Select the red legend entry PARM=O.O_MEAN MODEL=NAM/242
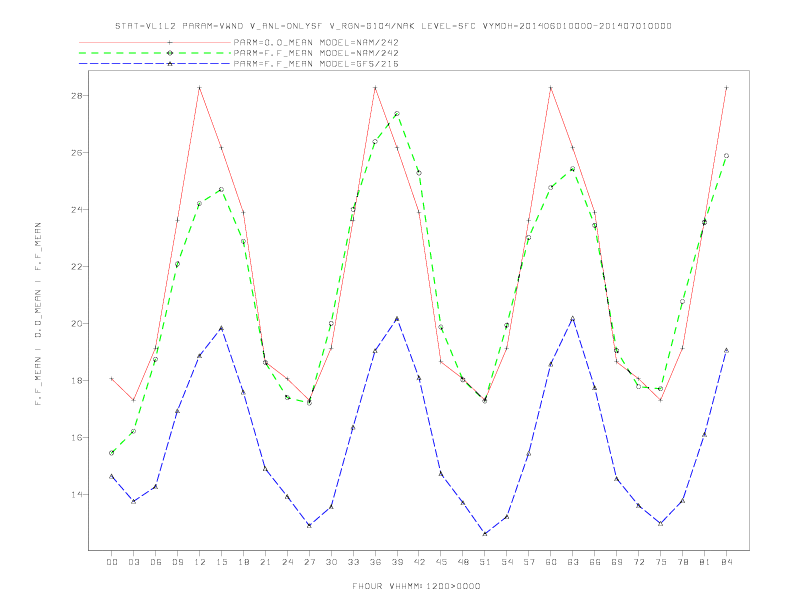This screenshot has width=792, height=612. (316, 42)
